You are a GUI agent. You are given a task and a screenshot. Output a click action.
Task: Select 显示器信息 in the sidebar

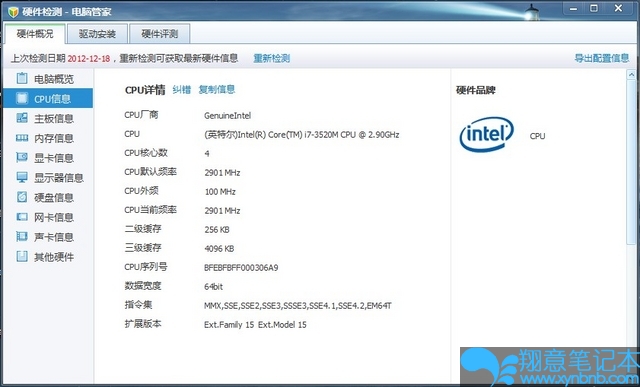pos(48,178)
